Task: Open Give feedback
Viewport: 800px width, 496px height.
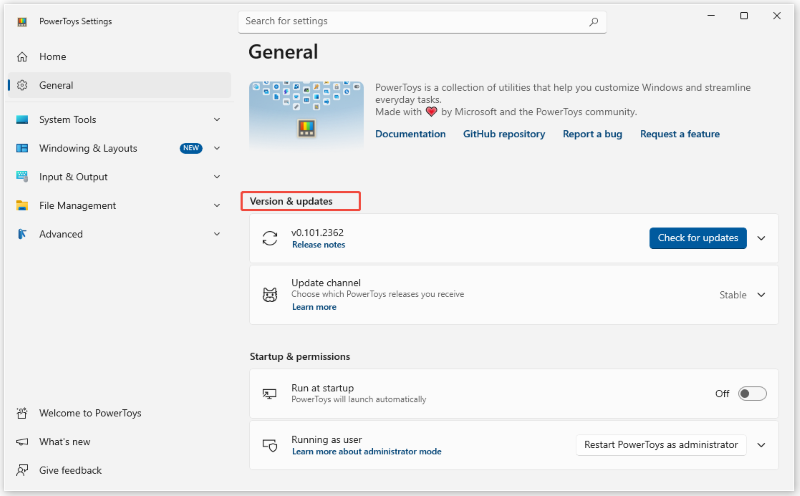Action: pos(119,470)
